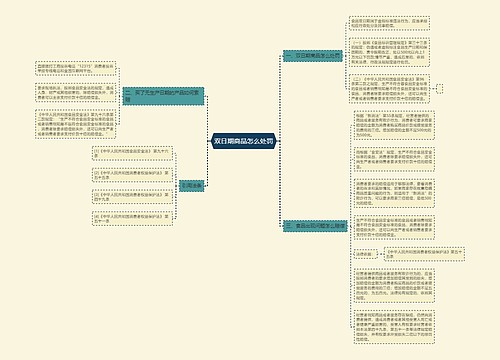Select the node 《消费者权益保护法》第五十五条 beside 法律依据
Viewport: 500px width, 360px height.
pos(424,254)
